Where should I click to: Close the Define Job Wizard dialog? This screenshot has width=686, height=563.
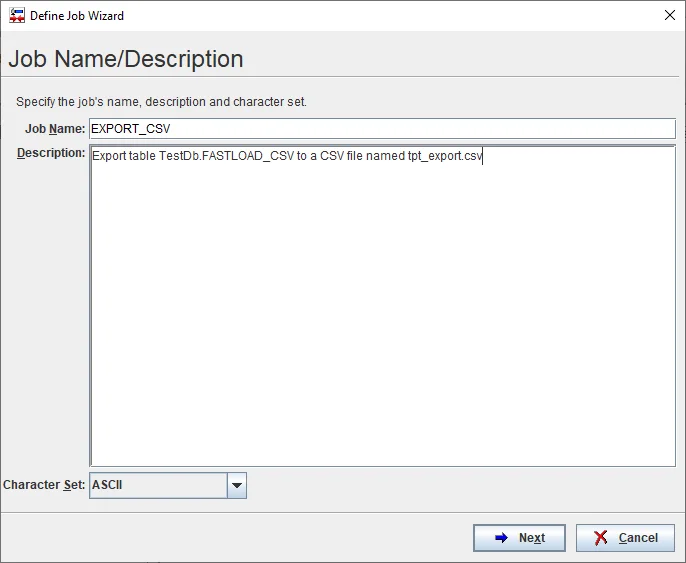coord(669,16)
